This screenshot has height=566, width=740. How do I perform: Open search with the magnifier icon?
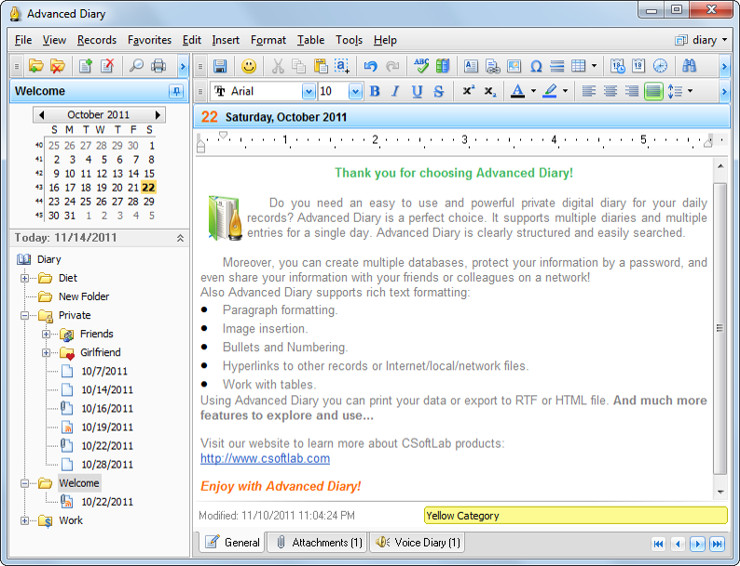tap(136, 66)
